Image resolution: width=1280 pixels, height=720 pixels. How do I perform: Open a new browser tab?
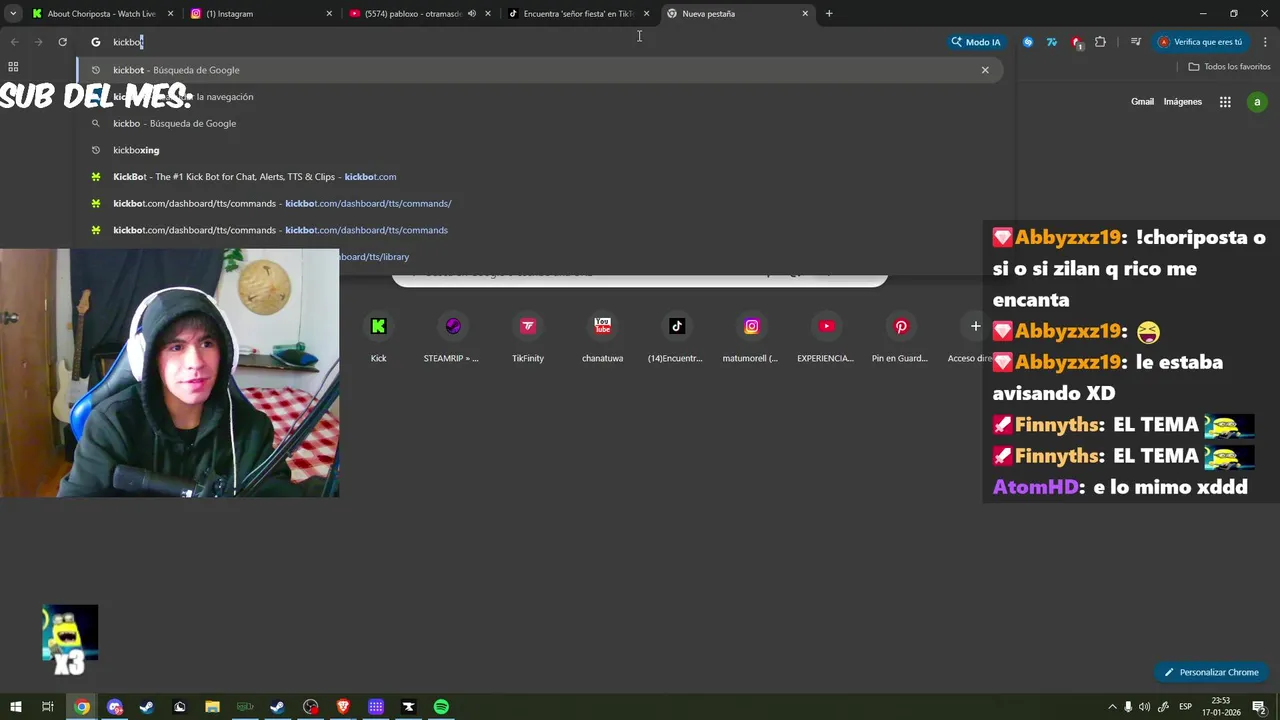pyautogui.click(x=829, y=14)
